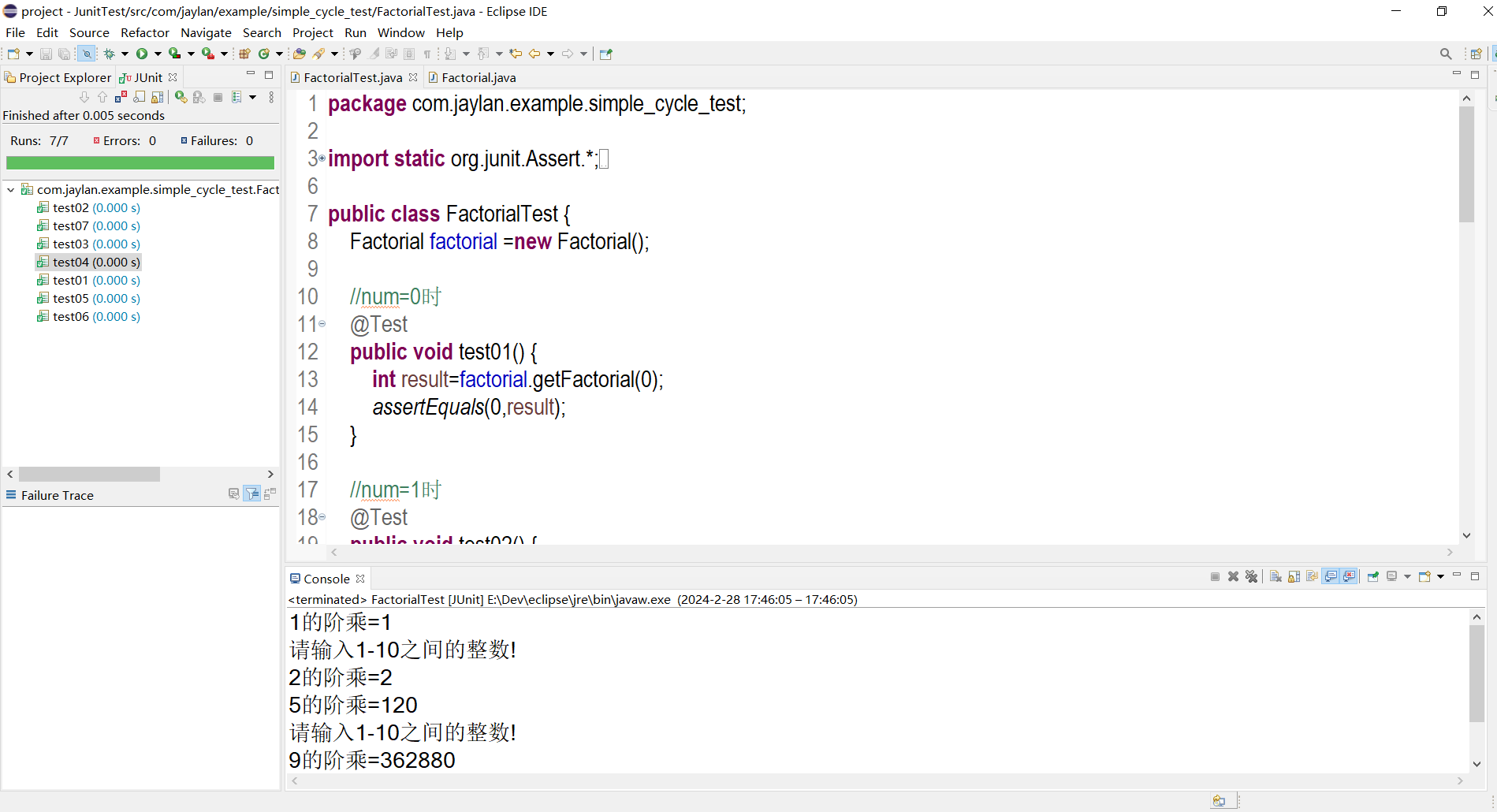Click Show Skipped Tests Only icon

click(139, 97)
